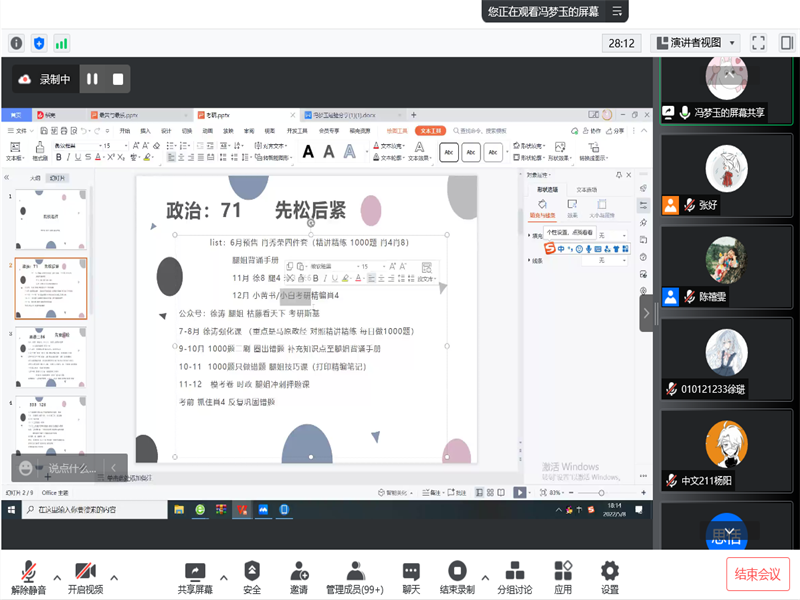Viewport: 800px width, 600px height.
Task: Apply the black A text style preset
Action: [308, 152]
